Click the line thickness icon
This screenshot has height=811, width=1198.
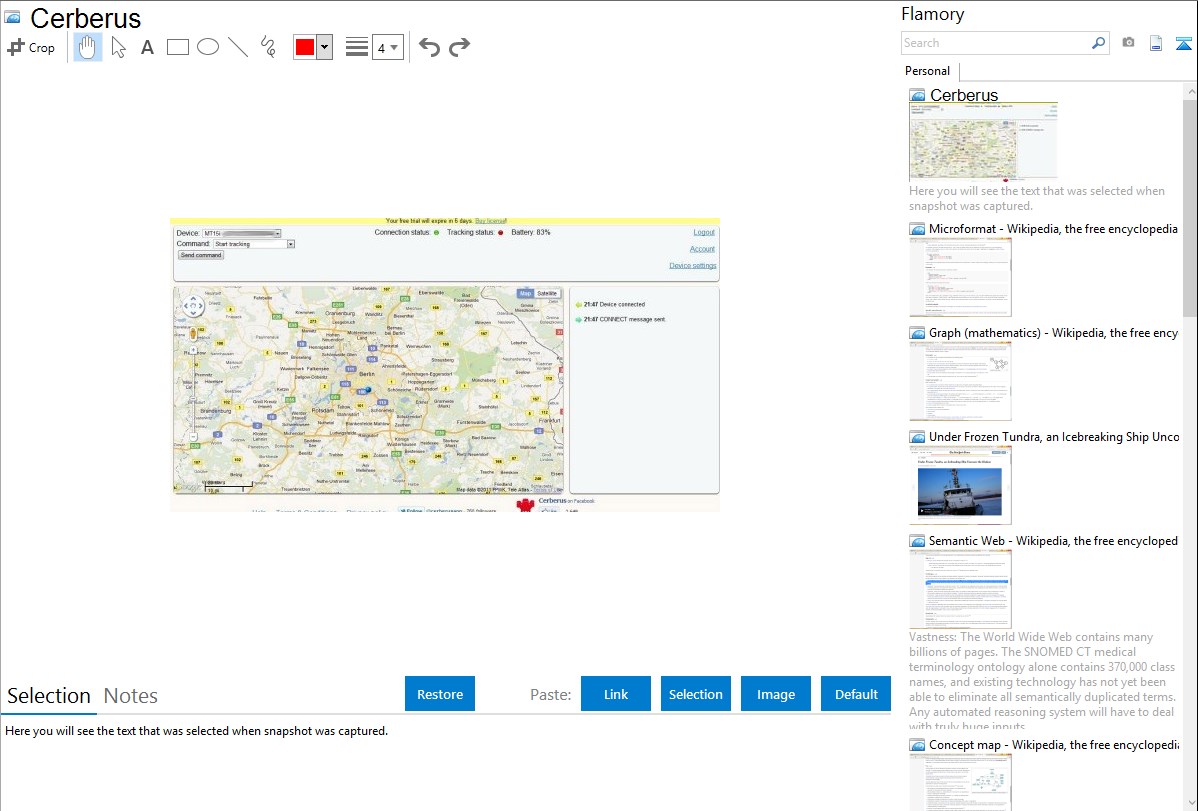(357, 47)
